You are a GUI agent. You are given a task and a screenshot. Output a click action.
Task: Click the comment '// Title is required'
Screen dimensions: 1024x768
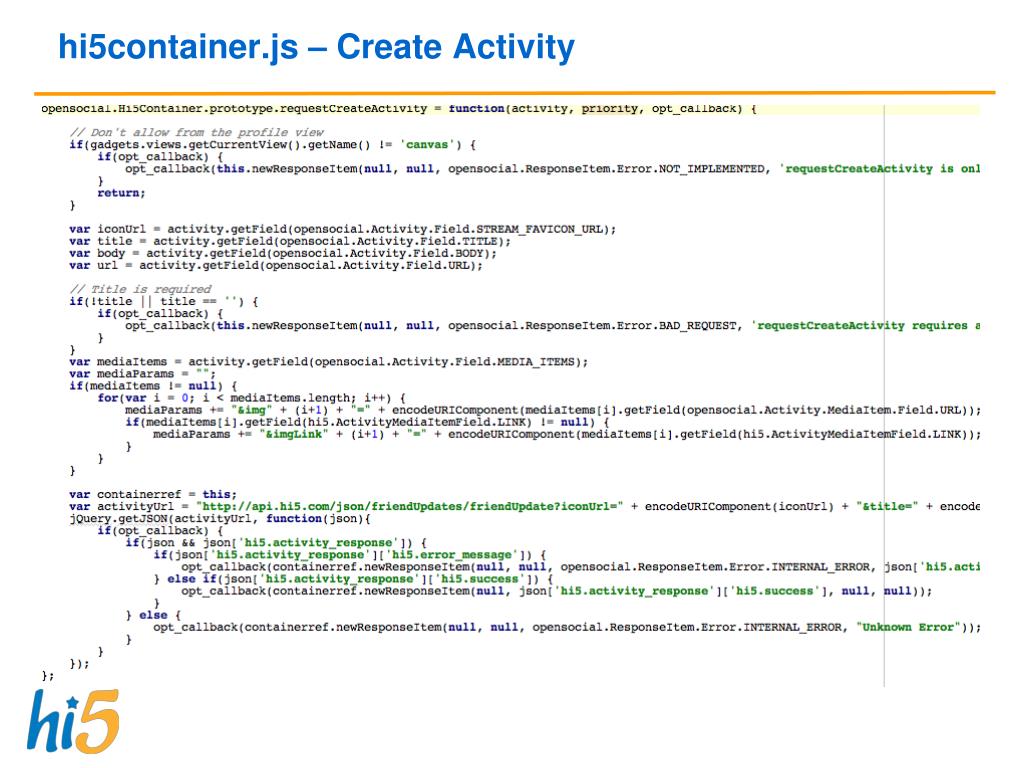[x=140, y=289]
